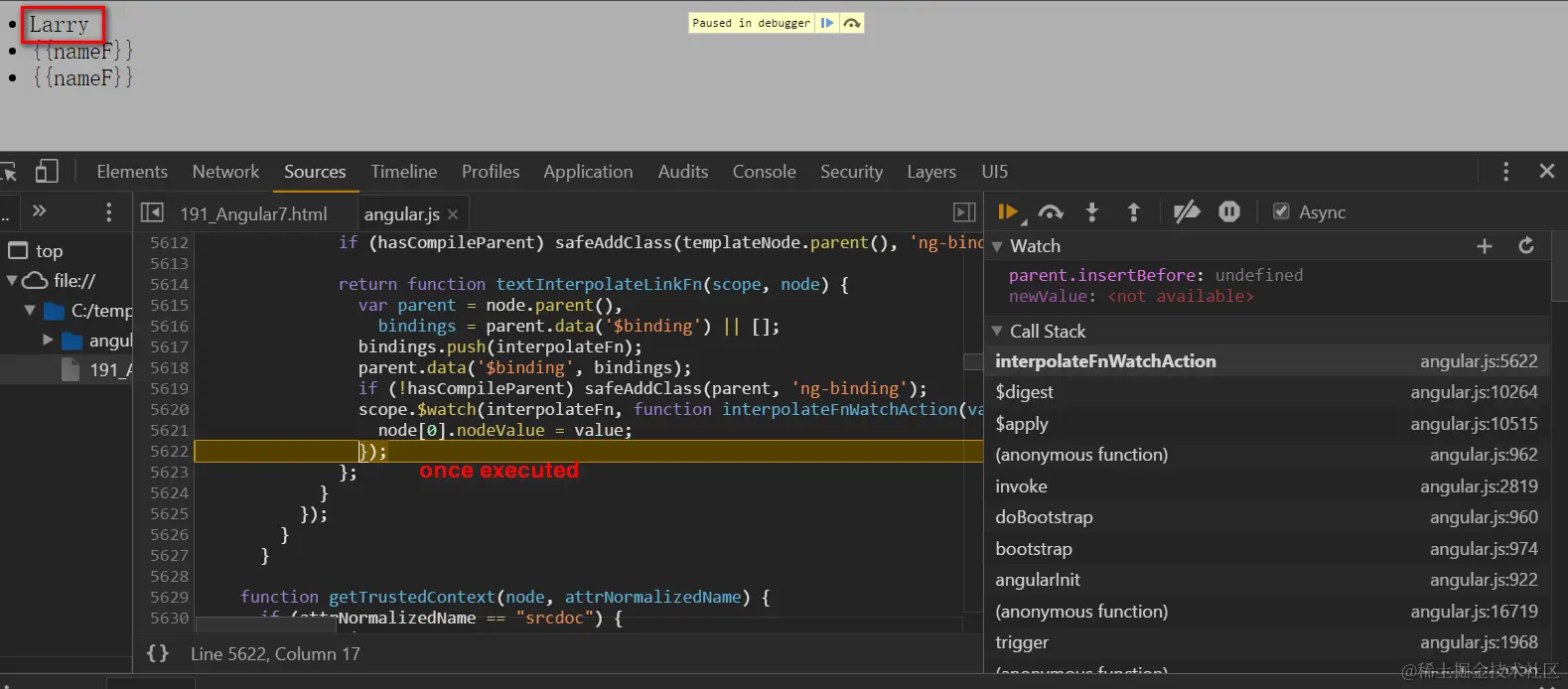
Task: Open the Security tab
Action: [x=851, y=172]
